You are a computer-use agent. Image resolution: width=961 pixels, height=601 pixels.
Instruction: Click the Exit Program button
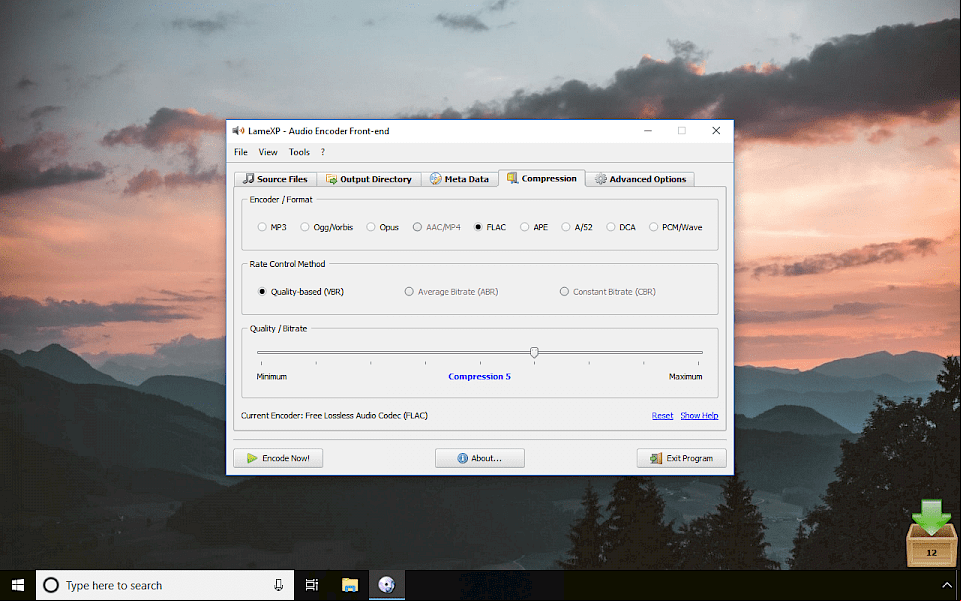pos(682,458)
